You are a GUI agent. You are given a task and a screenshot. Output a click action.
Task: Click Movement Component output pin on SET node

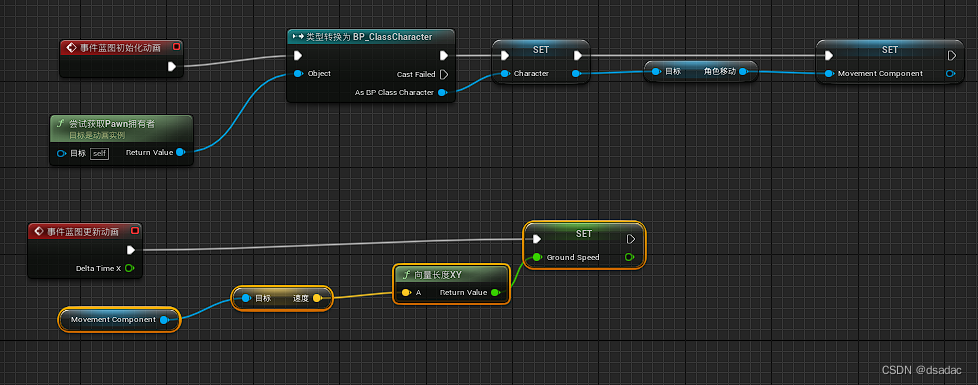pos(950,74)
